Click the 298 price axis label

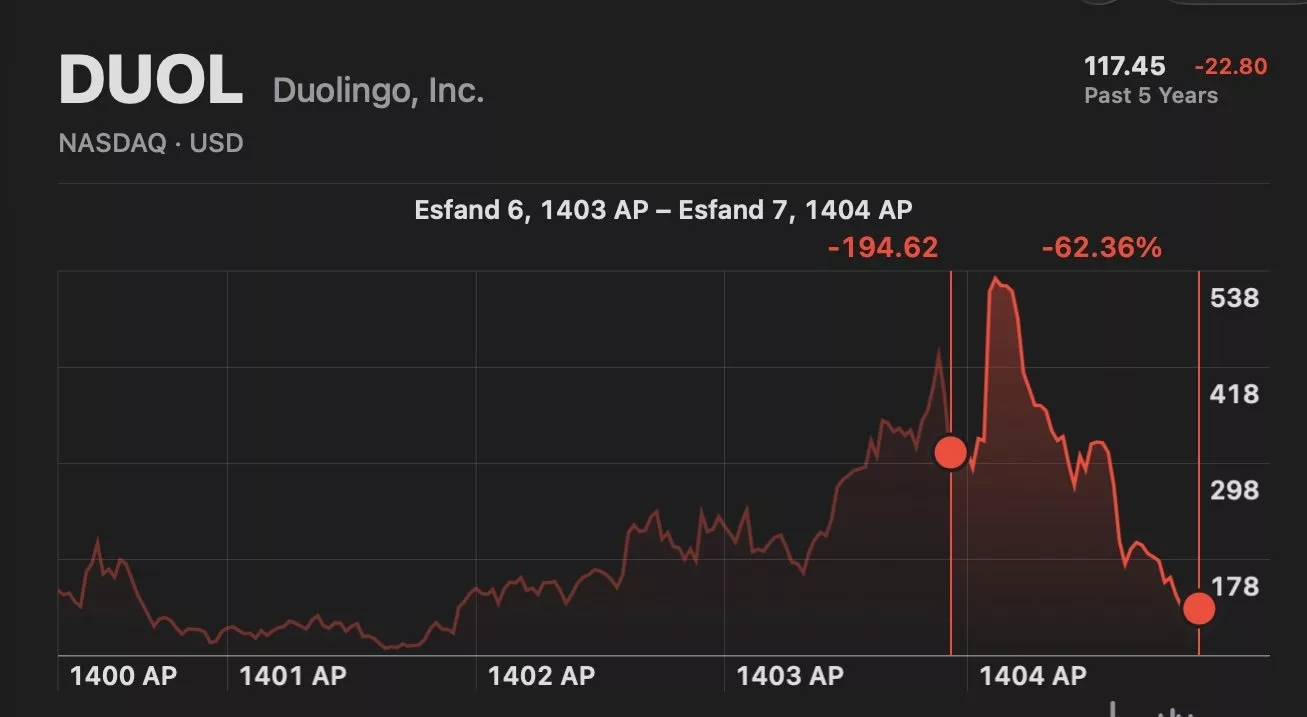pyautogui.click(x=1233, y=490)
